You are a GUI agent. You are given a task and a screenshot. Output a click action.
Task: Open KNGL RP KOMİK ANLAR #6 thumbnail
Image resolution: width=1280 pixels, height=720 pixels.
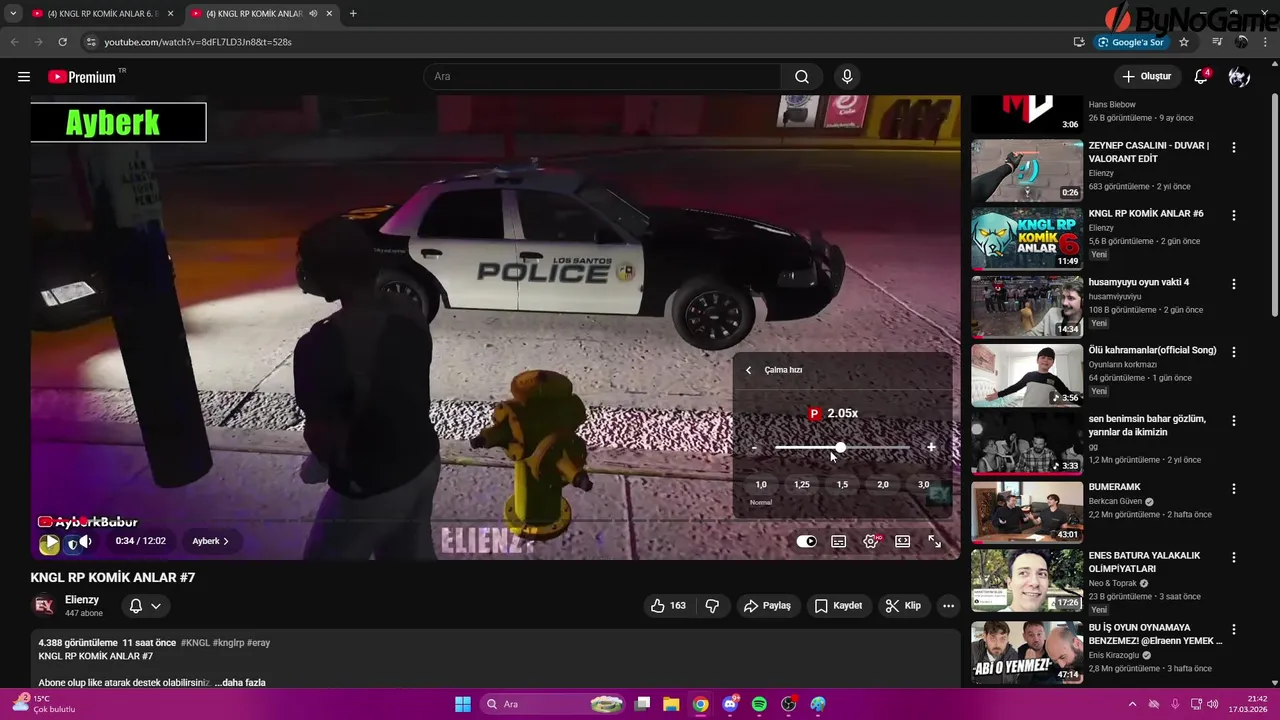point(1027,239)
